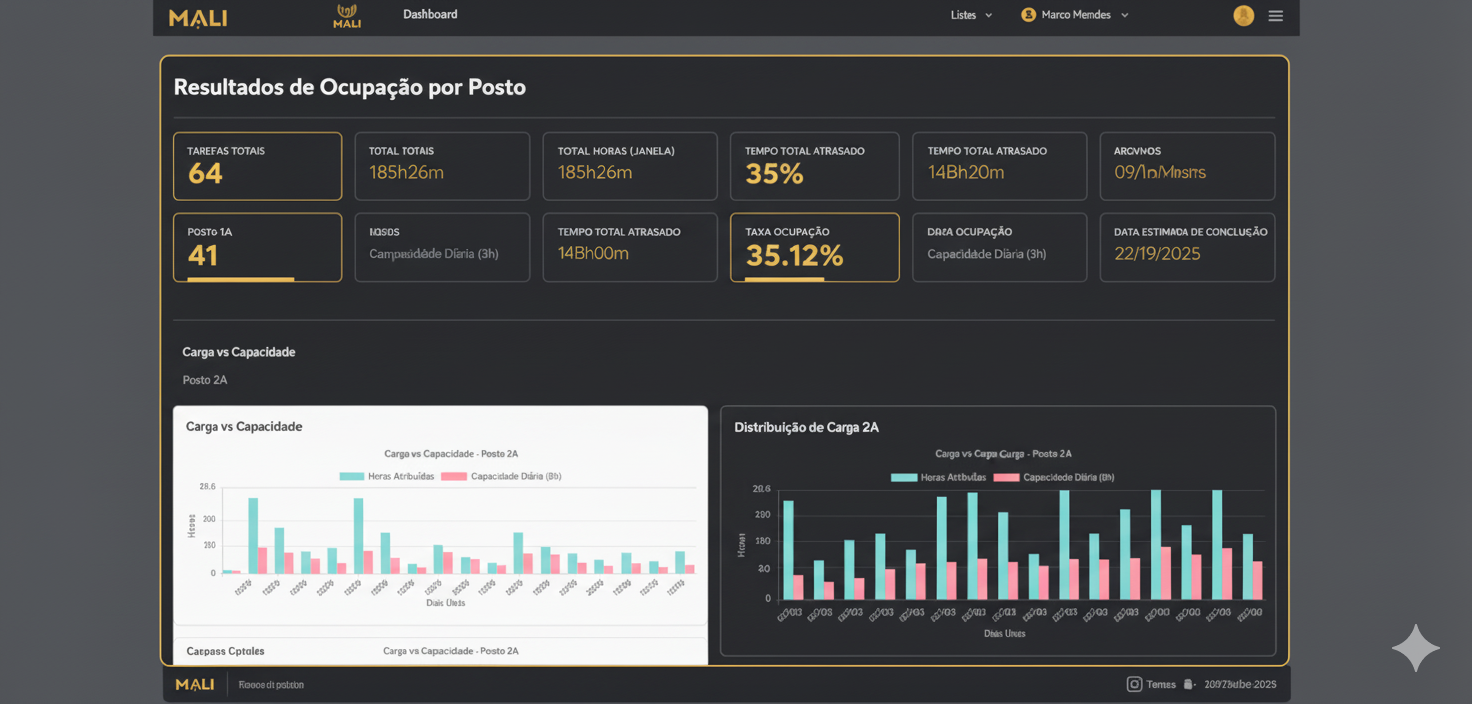Expand the Marco Memdes account dropdown

[x=1075, y=15]
